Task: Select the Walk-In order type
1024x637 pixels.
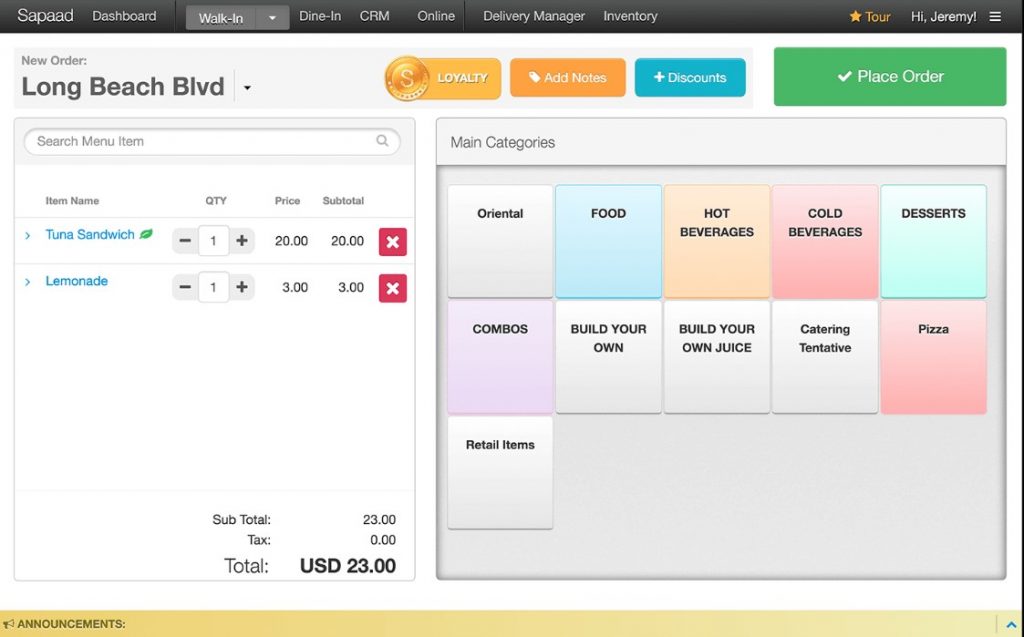Action: coord(221,18)
